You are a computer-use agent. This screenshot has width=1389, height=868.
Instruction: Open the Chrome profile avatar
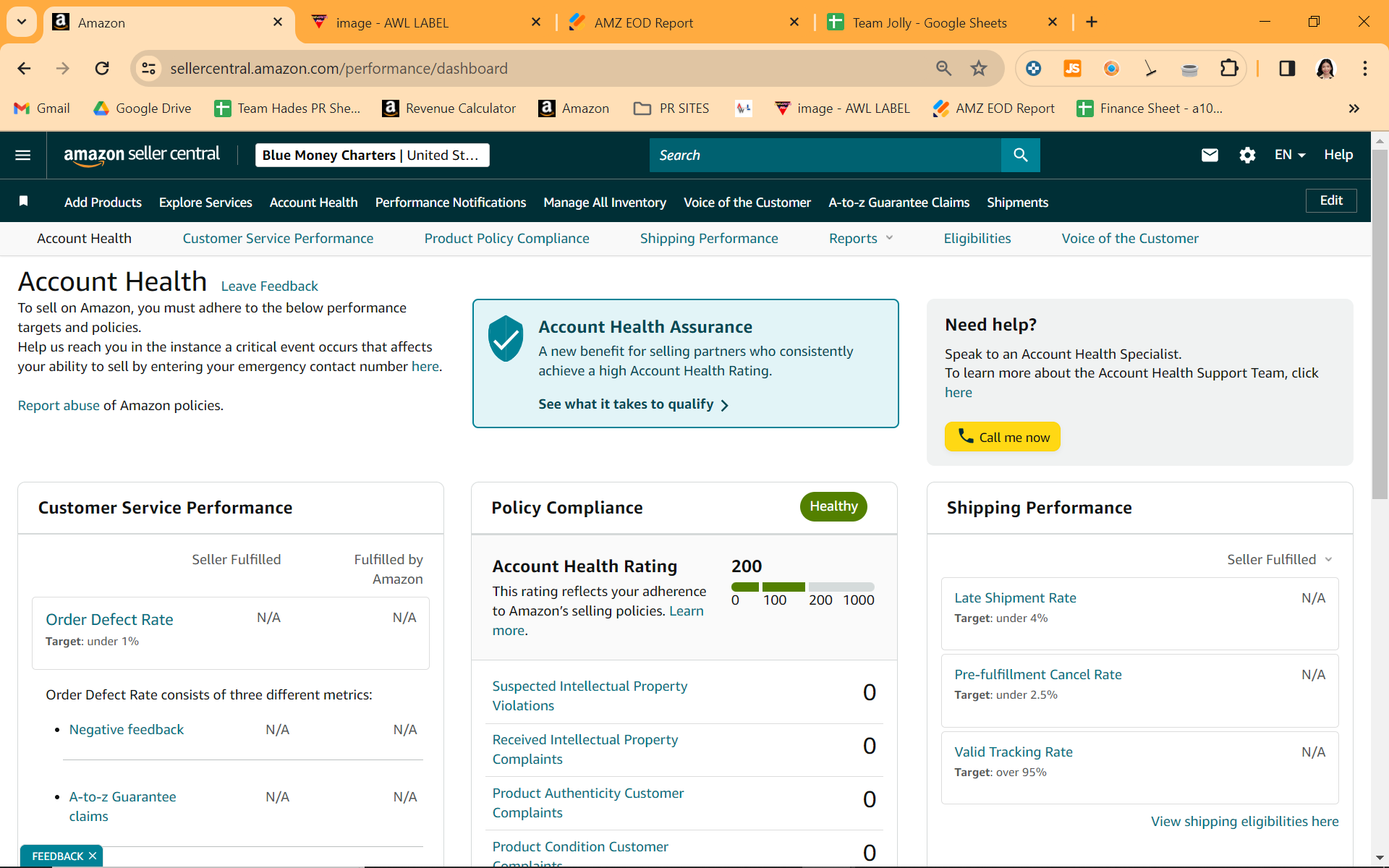tap(1325, 68)
